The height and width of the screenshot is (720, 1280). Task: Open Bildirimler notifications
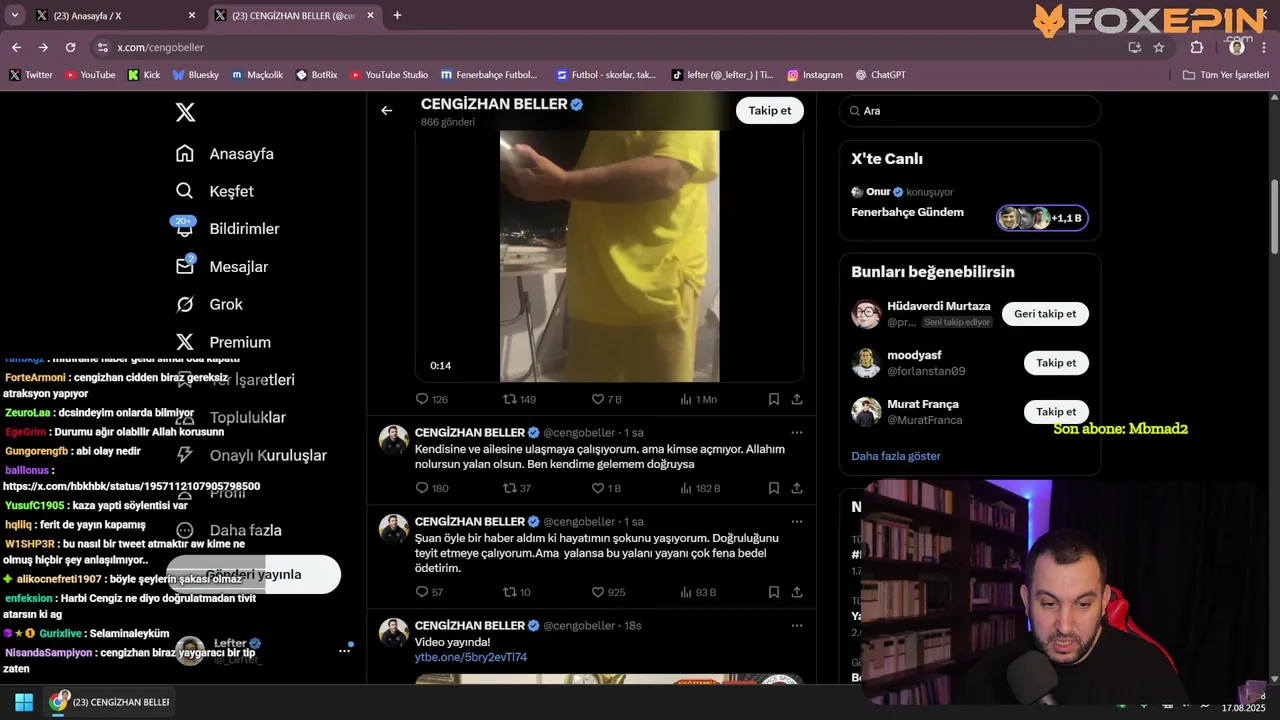pos(228,229)
